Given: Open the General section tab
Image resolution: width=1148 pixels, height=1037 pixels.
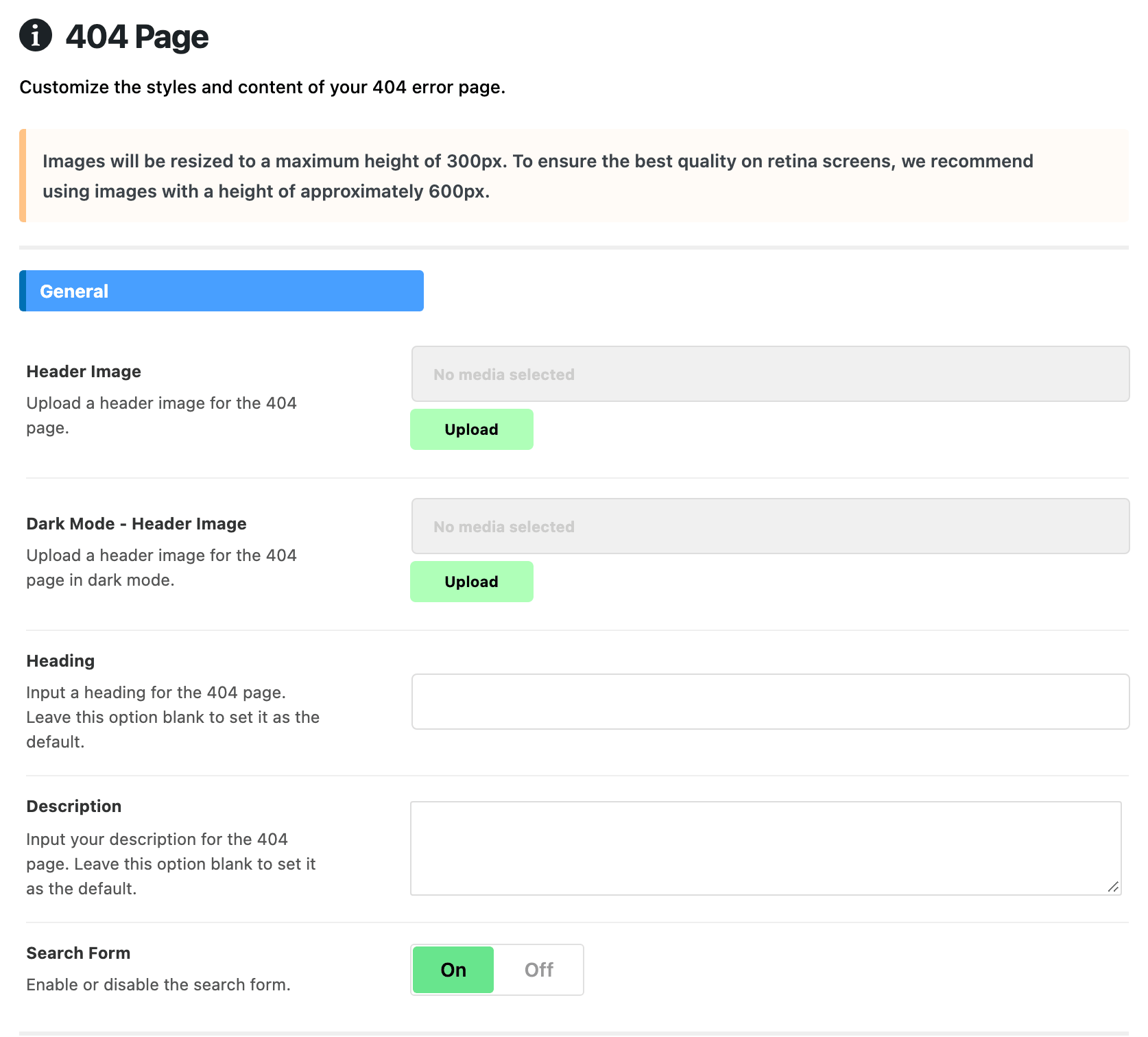Looking at the screenshot, I should click(222, 291).
